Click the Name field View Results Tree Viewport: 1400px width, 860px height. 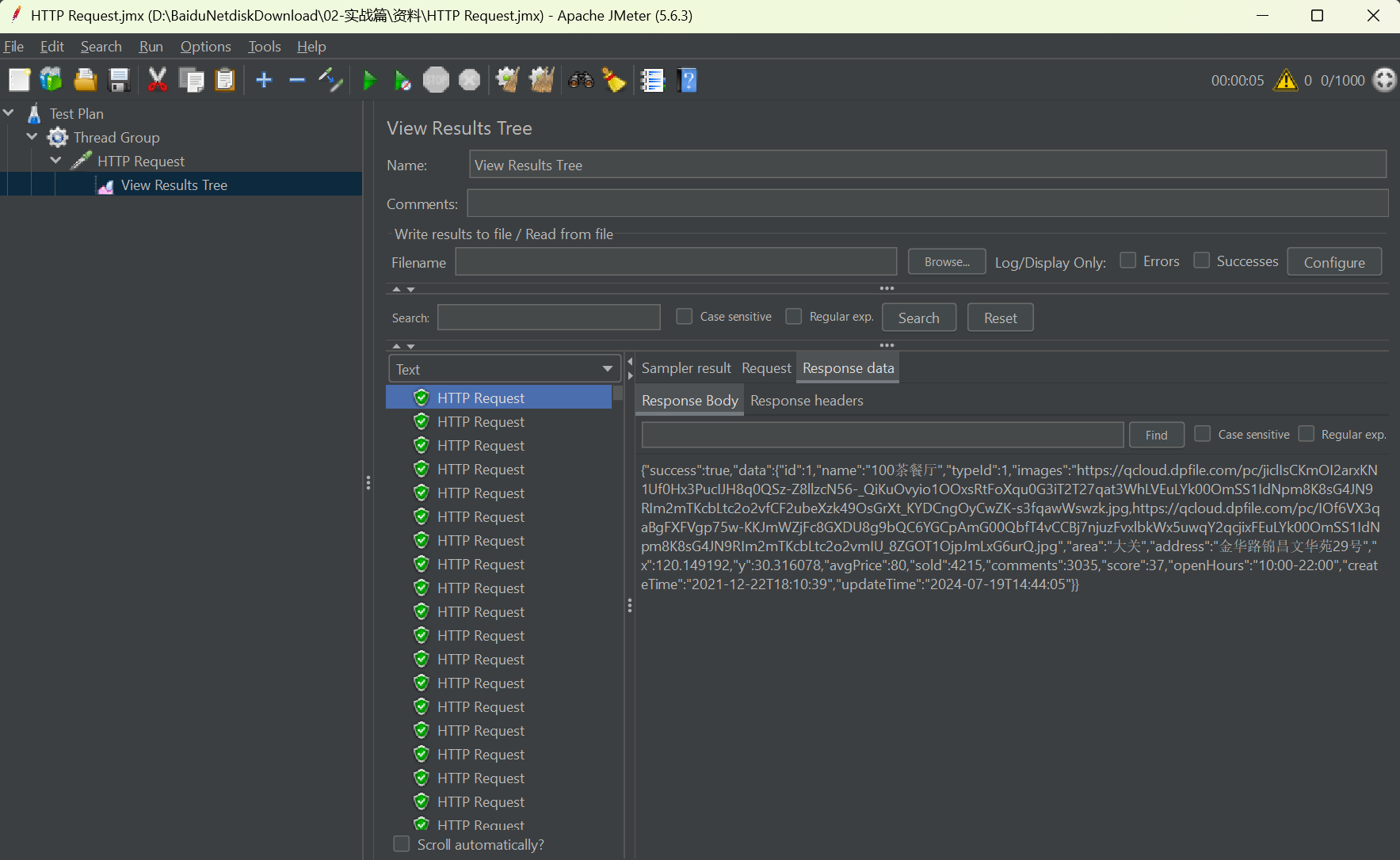pyautogui.click(x=927, y=165)
